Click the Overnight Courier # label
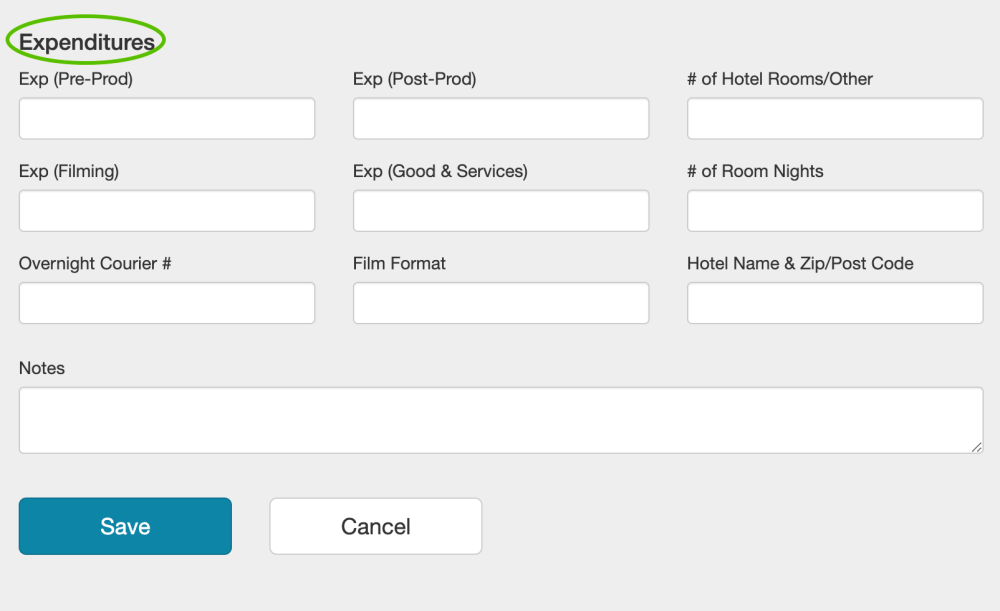The image size is (1000, 611). tap(95, 264)
